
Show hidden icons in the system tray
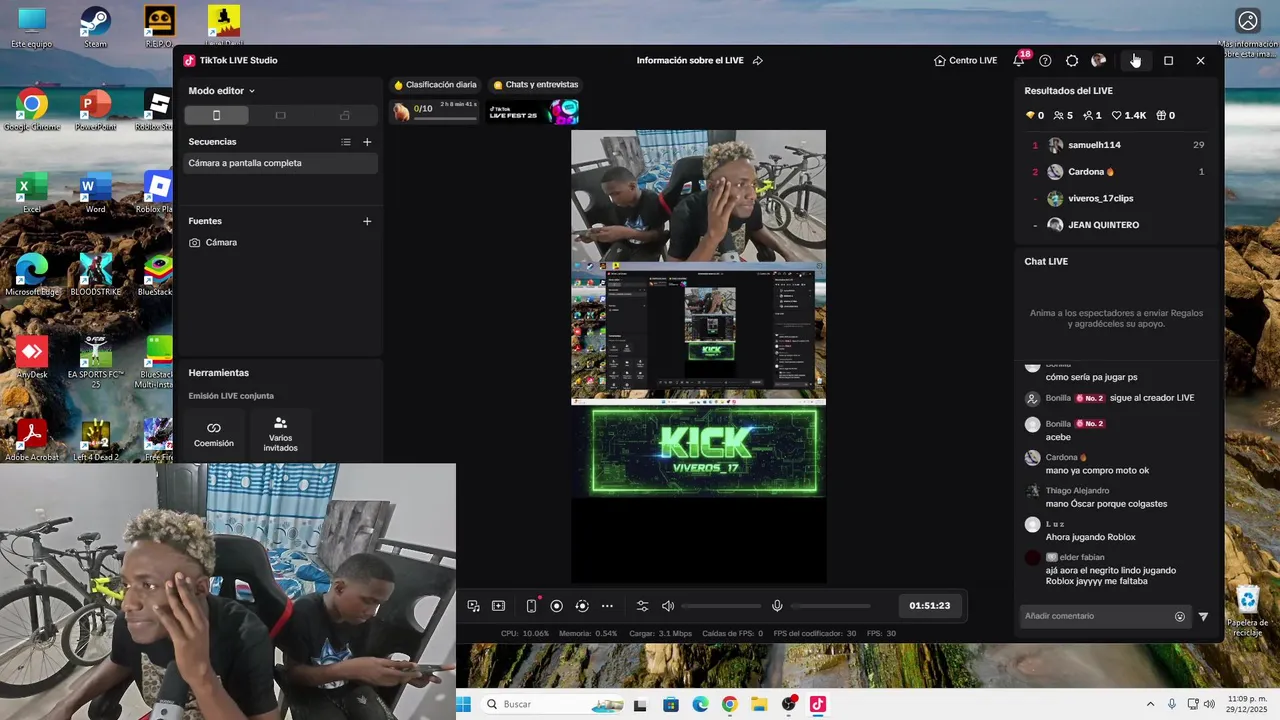[x=1150, y=704]
